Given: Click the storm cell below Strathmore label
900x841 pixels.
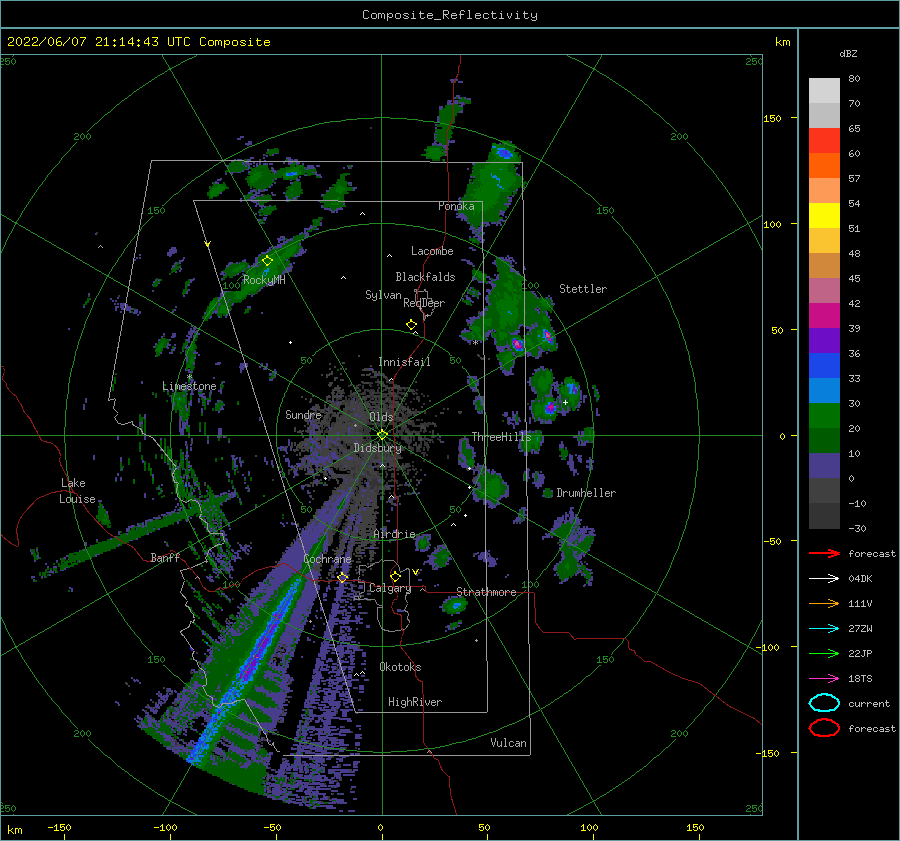Looking at the screenshot, I should pos(454,606).
